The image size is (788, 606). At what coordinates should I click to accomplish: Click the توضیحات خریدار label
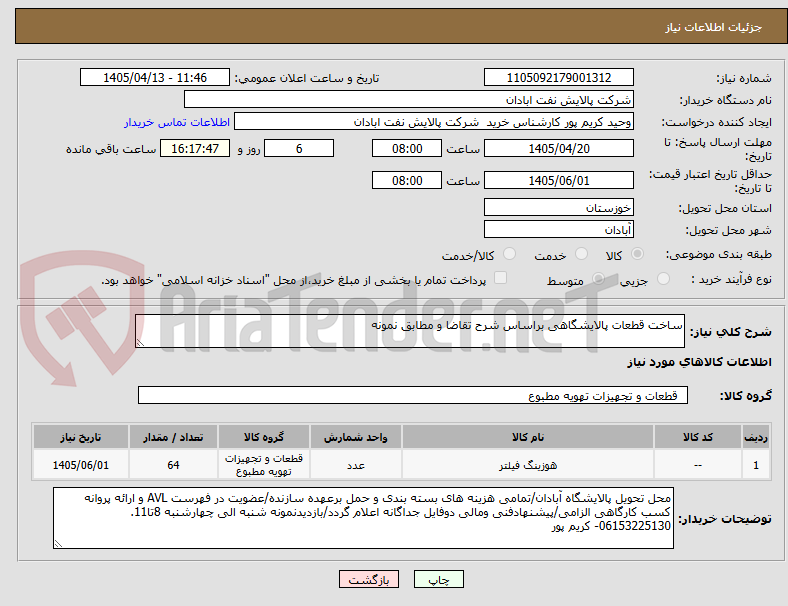point(725,519)
